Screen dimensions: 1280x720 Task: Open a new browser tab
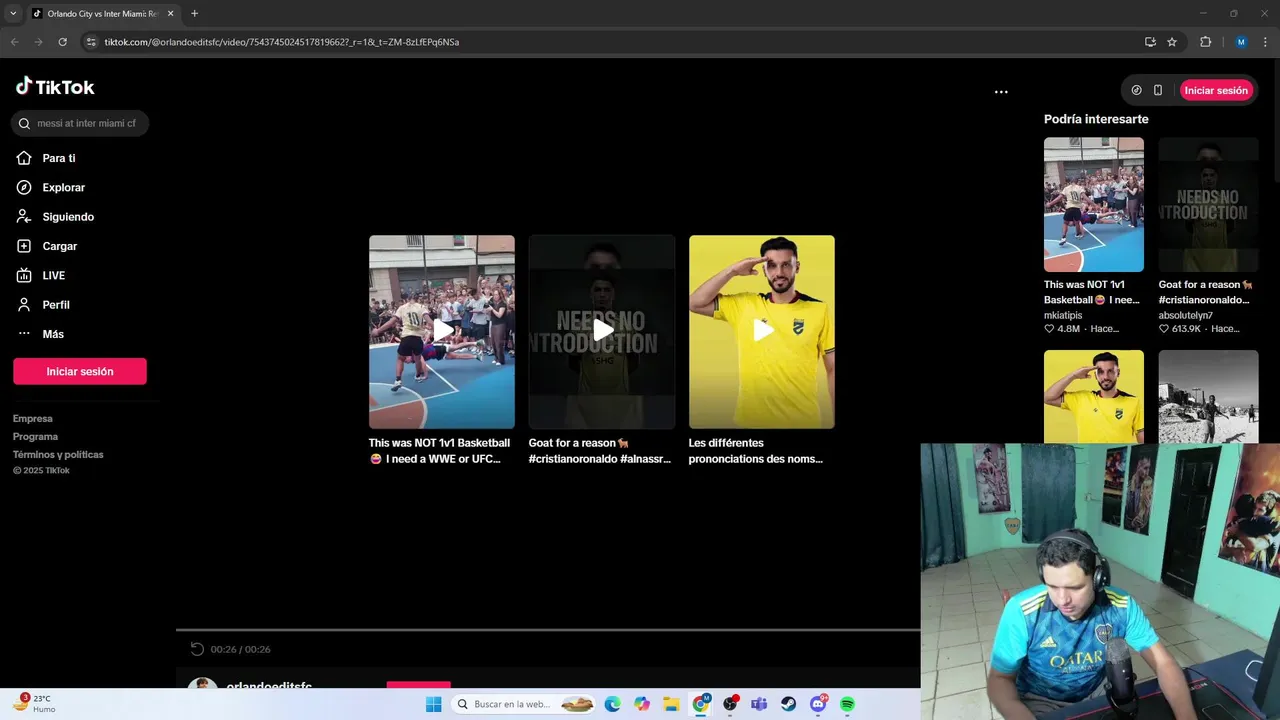click(x=194, y=14)
